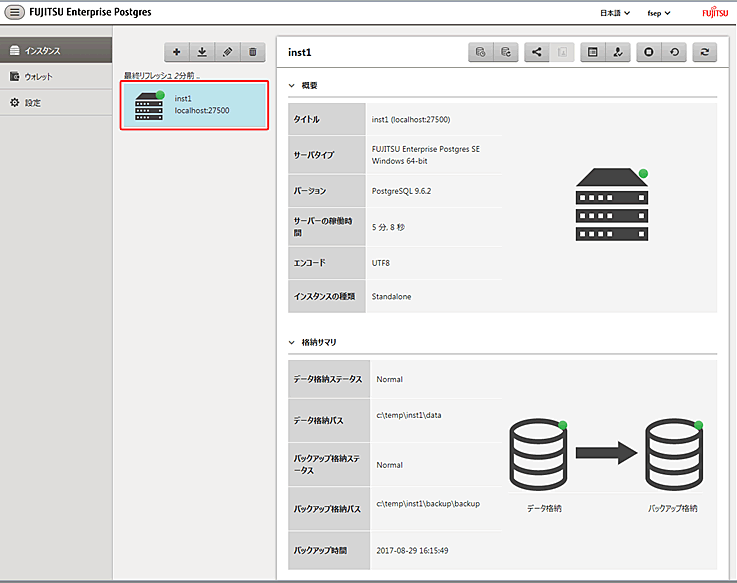Add a new instance with plus icon
737x583 pixels.
tap(177, 52)
